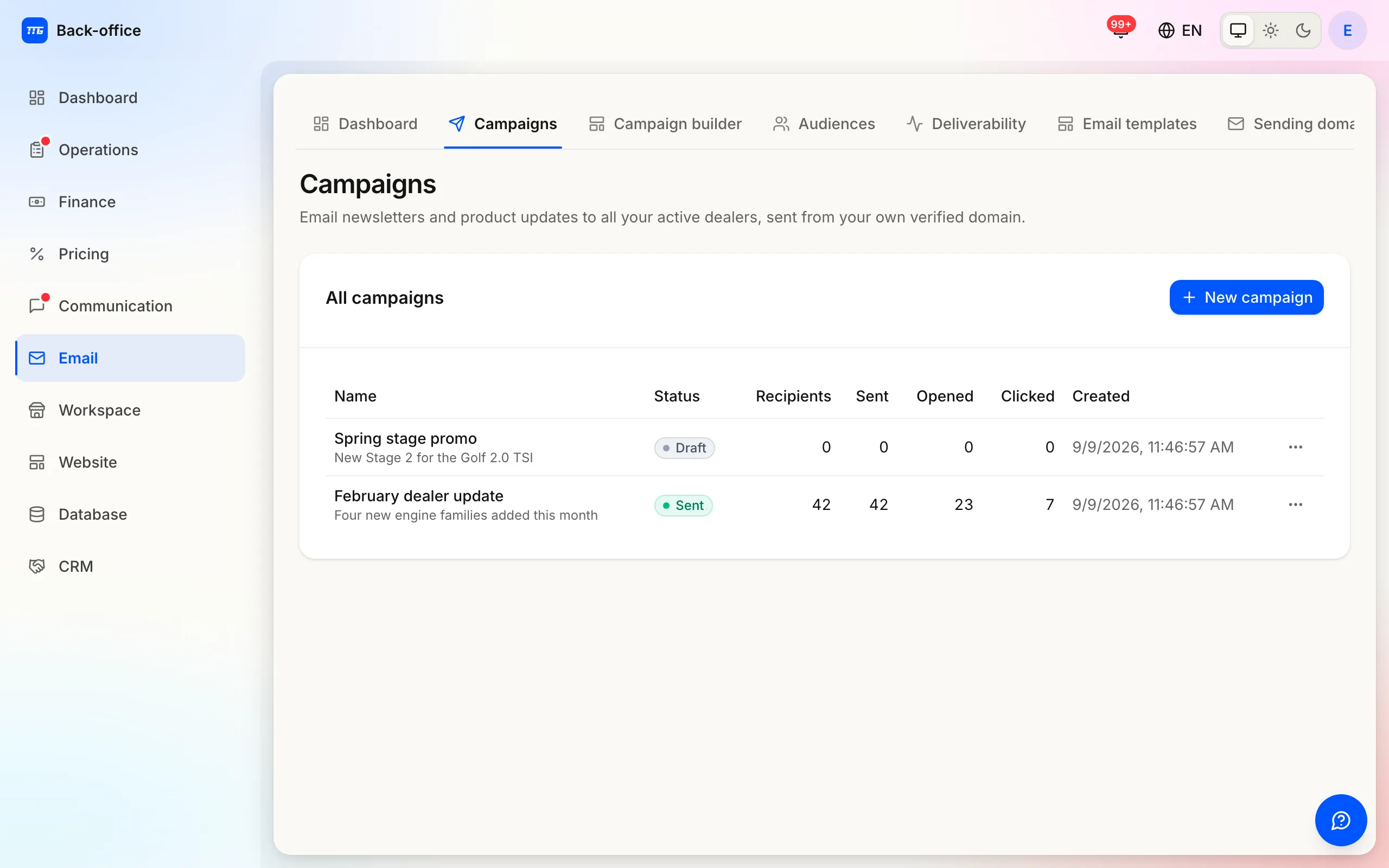
Task: Click the Status column header
Action: [677, 396]
